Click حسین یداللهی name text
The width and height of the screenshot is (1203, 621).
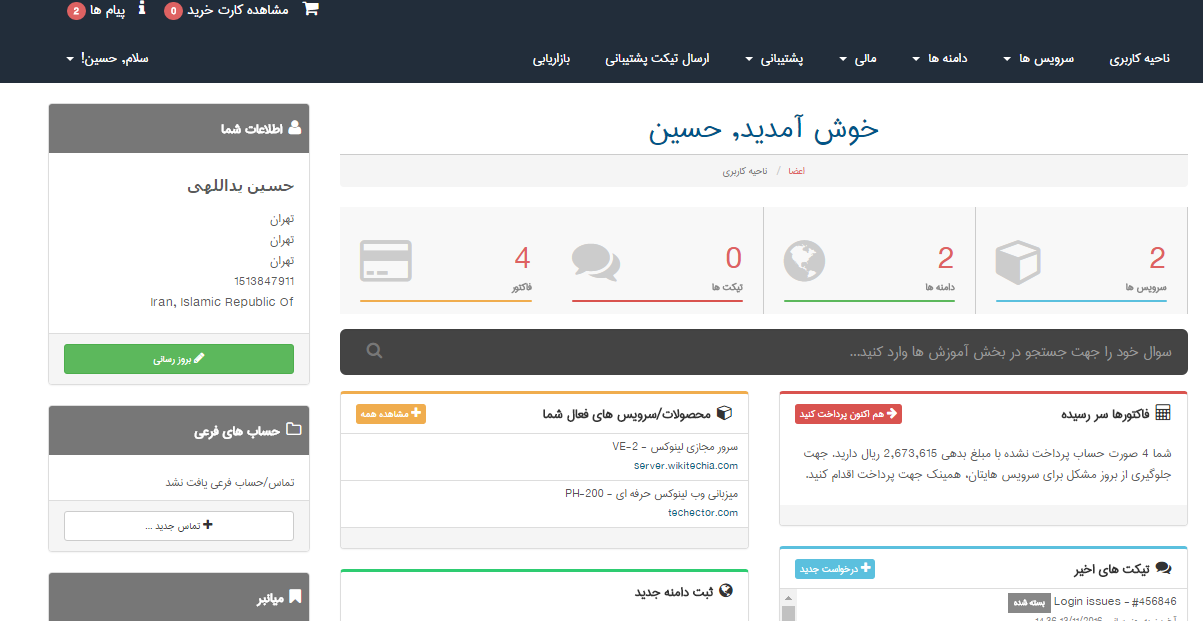pos(241,186)
